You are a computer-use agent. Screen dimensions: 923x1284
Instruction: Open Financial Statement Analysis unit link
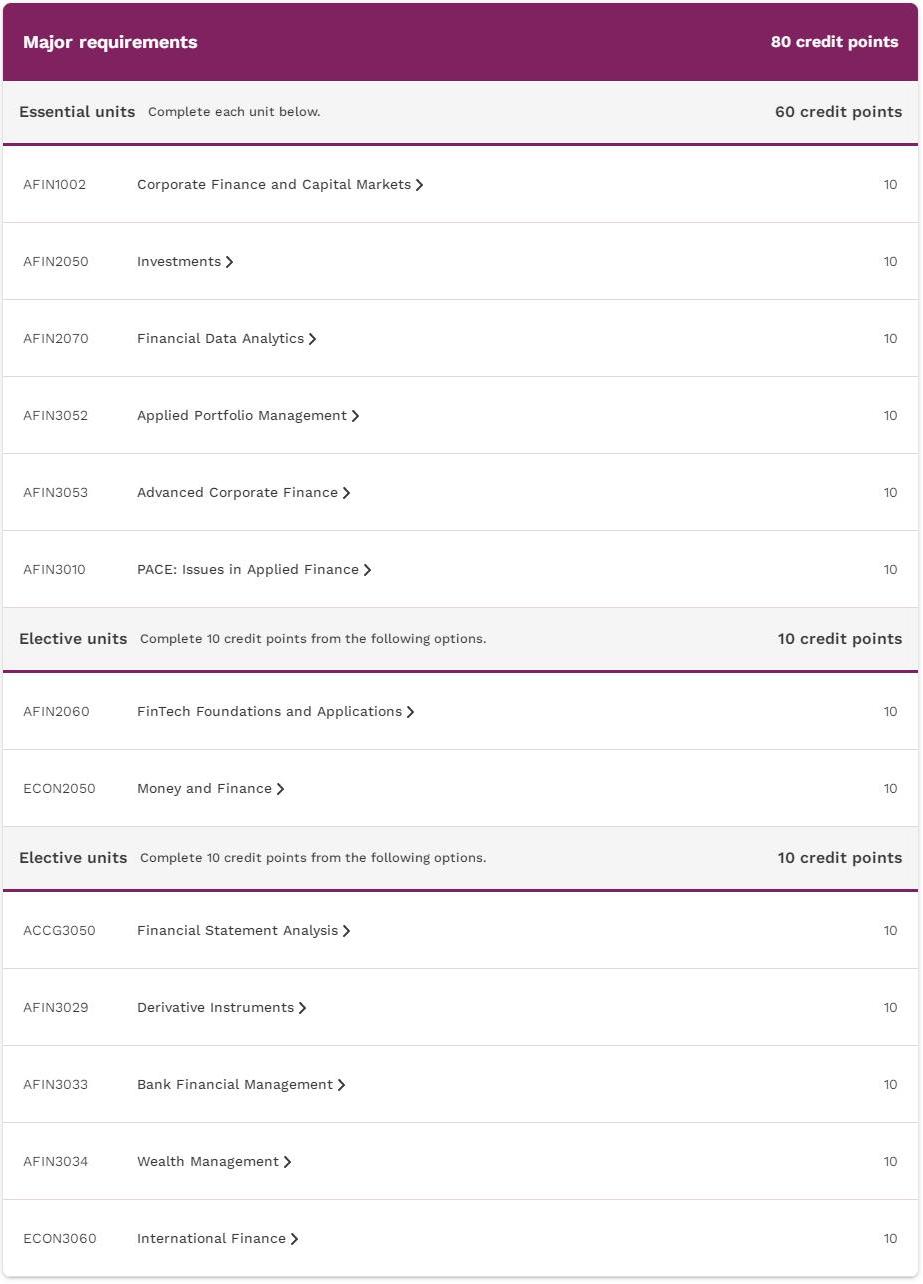243,931
